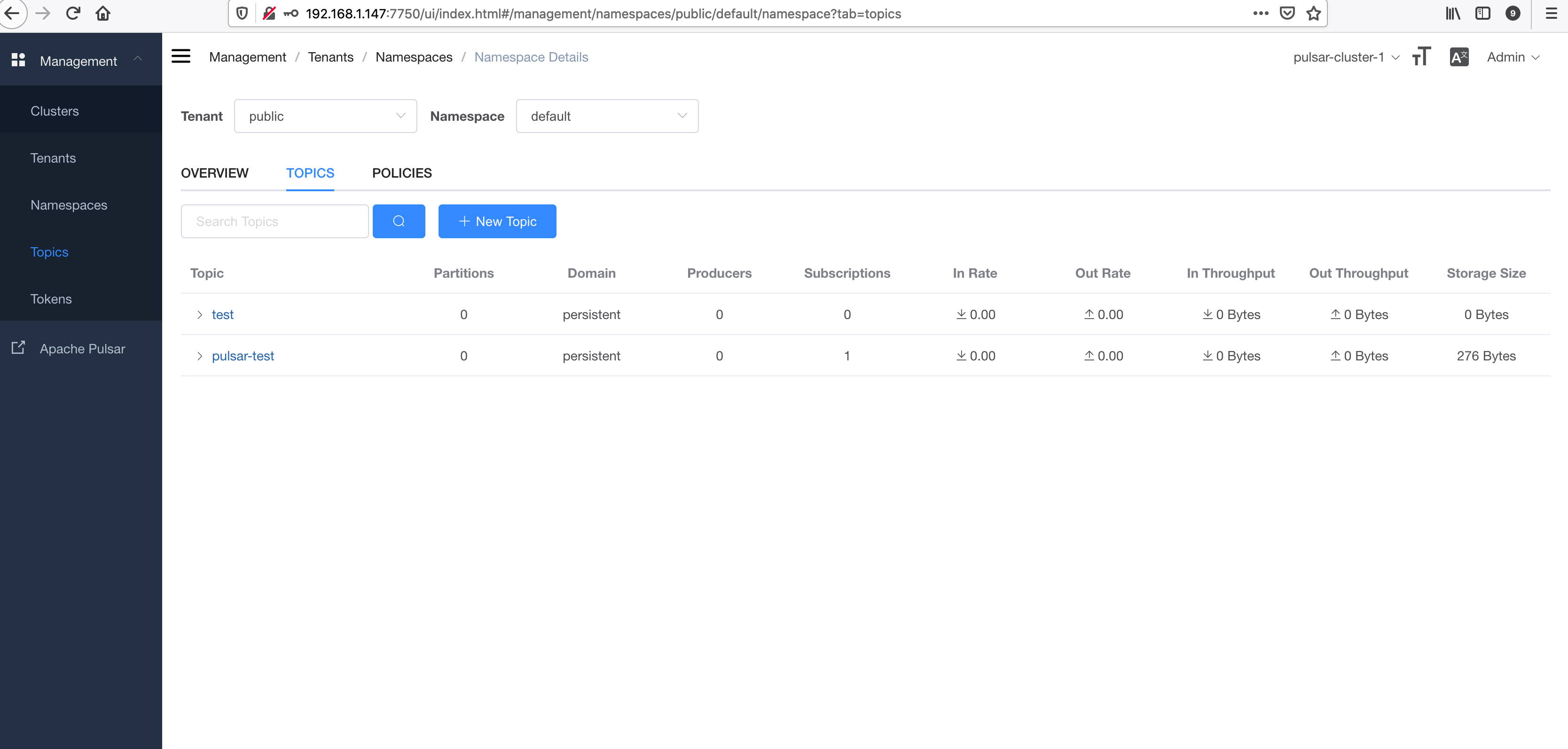Expand the test topic row
The width and height of the screenshot is (1568, 749).
[199, 314]
